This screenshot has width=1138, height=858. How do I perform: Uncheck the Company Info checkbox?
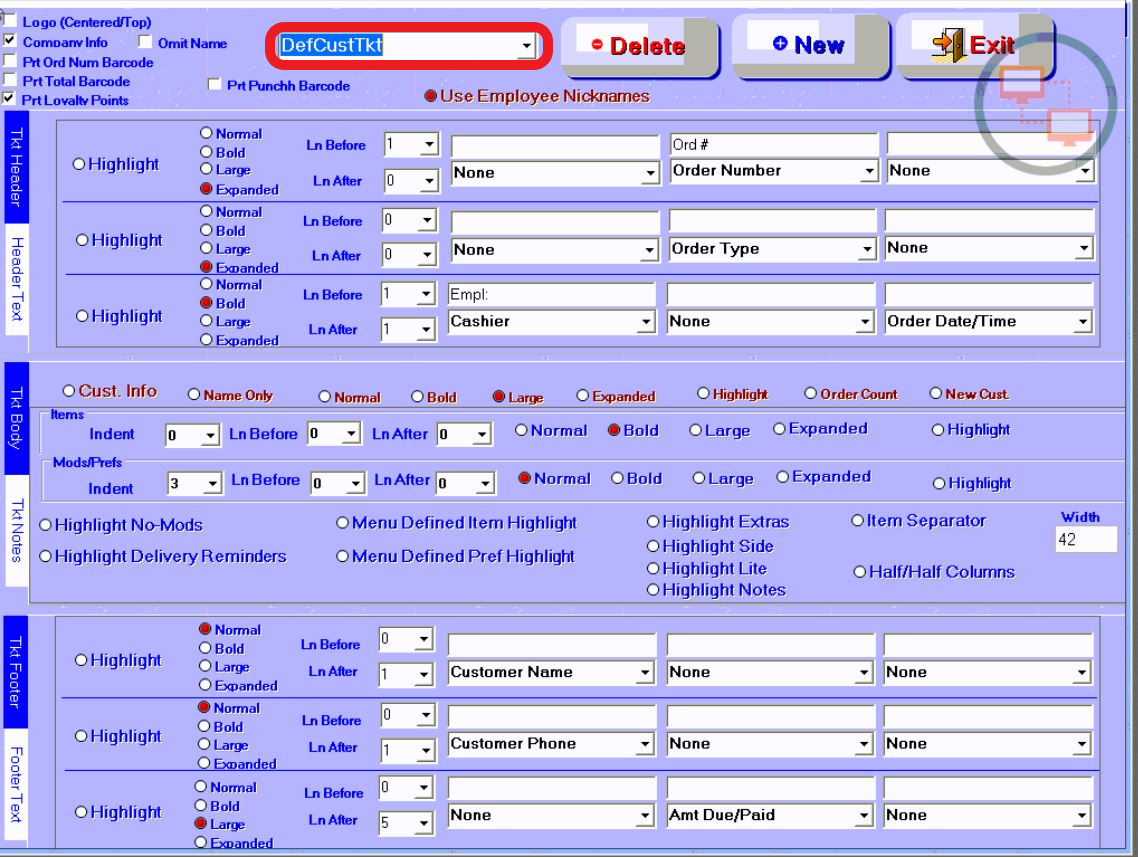click(x=9, y=41)
